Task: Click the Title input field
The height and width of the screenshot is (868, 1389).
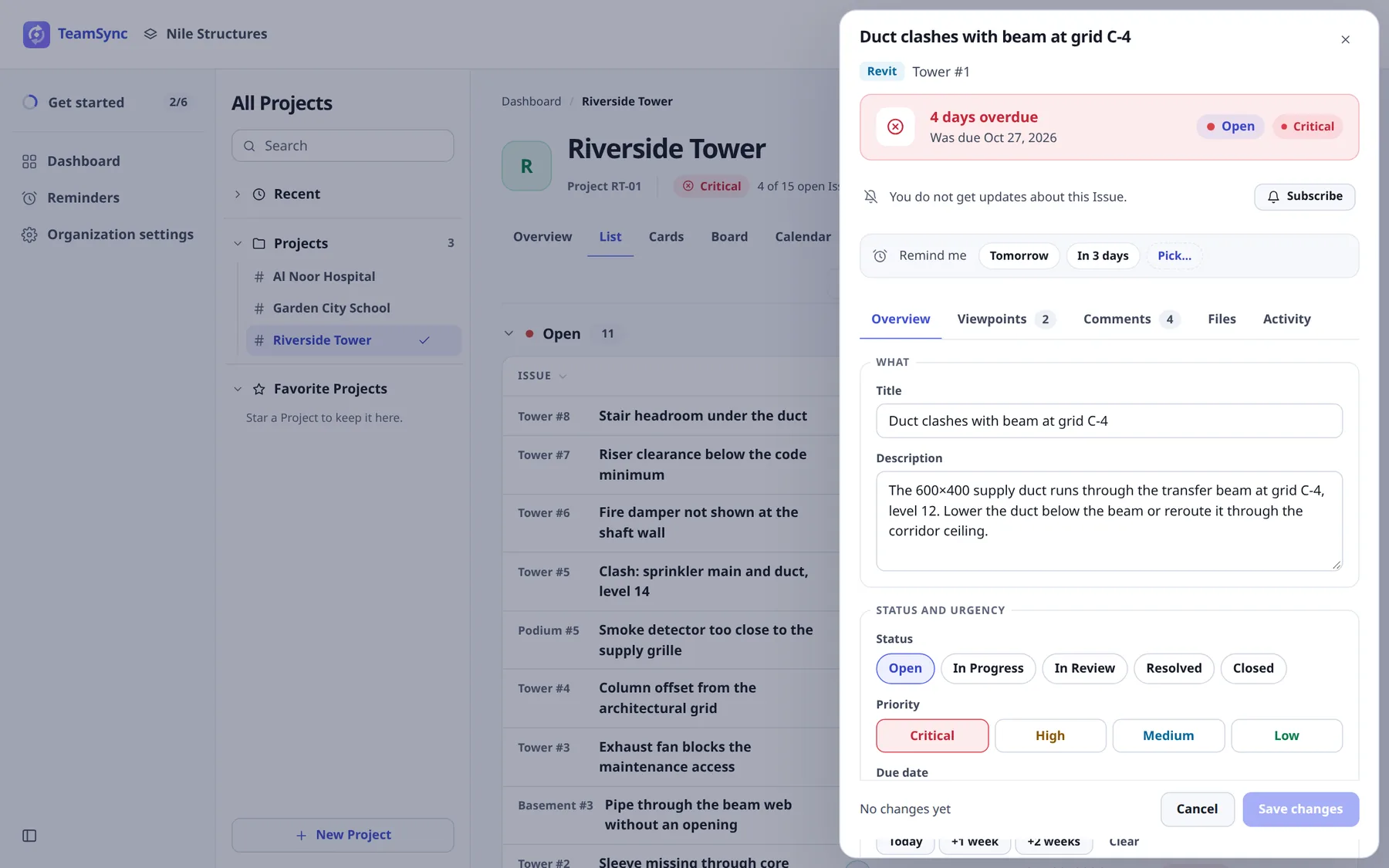Action: point(1109,421)
